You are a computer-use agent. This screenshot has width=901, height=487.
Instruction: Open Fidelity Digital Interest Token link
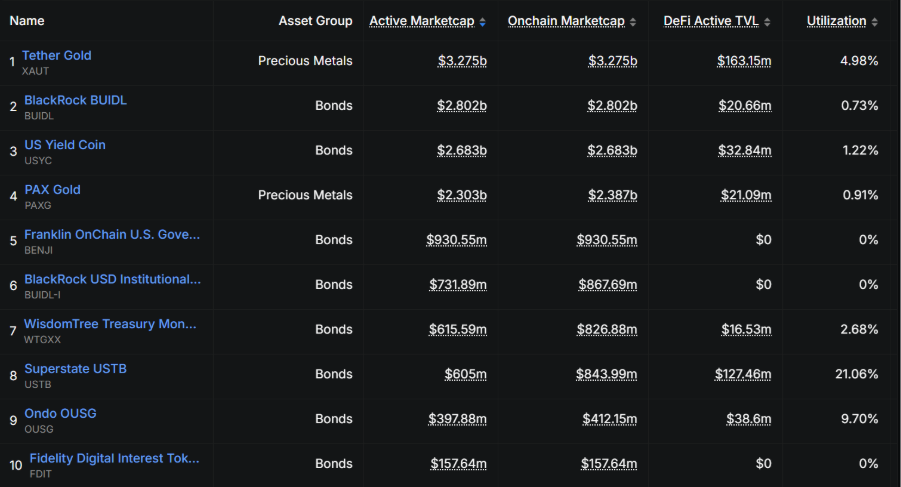[x=114, y=458]
